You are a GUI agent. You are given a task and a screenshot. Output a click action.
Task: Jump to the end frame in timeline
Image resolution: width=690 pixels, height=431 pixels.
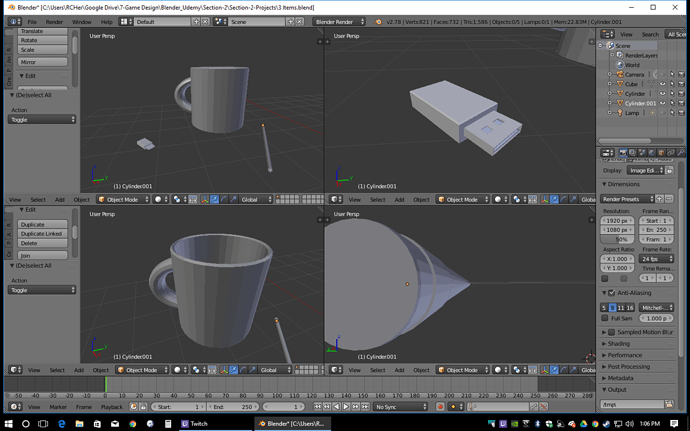[365, 407]
